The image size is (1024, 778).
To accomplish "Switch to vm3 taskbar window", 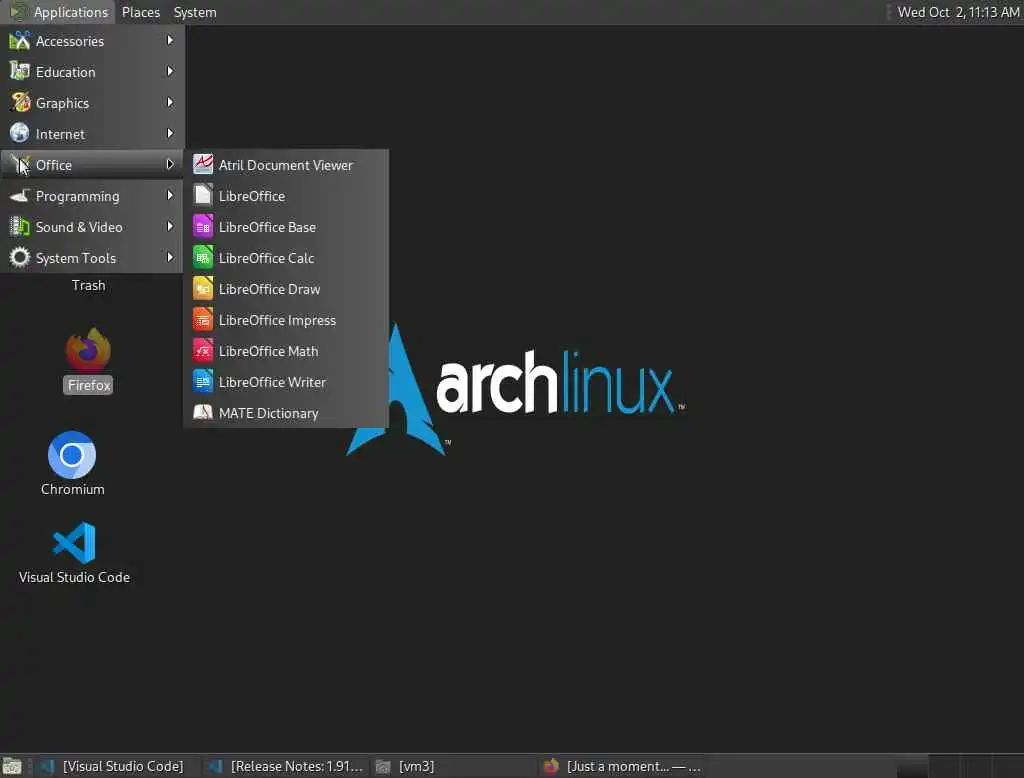I will point(454,766).
